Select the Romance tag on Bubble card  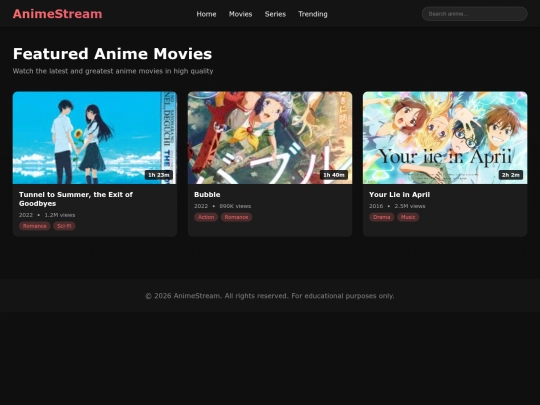(x=236, y=217)
